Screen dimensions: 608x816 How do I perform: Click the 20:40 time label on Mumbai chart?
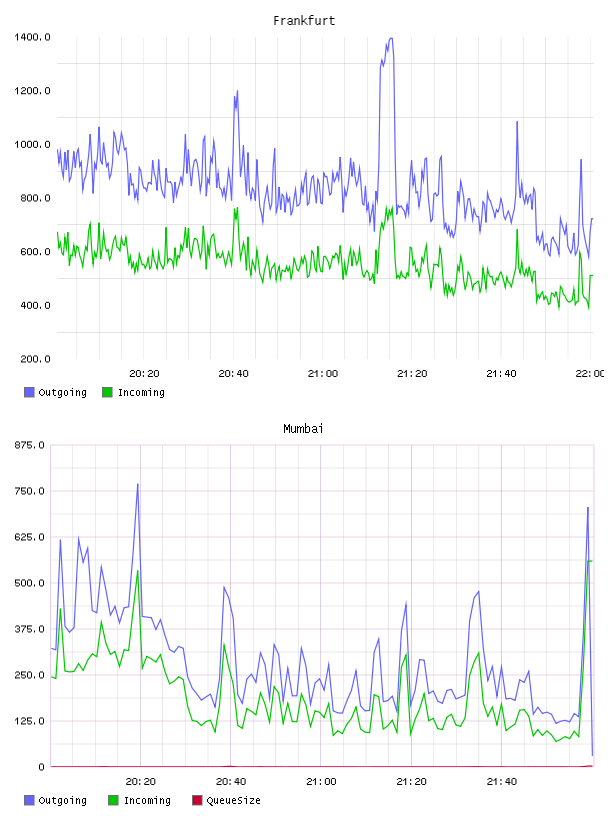pos(231,781)
